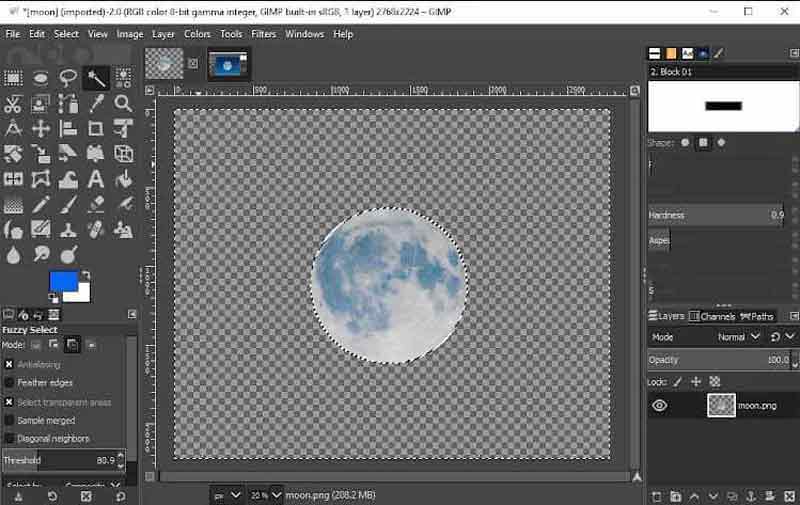The height and width of the screenshot is (505, 800).
Task: Open the Filters menu
Action: 264,34
